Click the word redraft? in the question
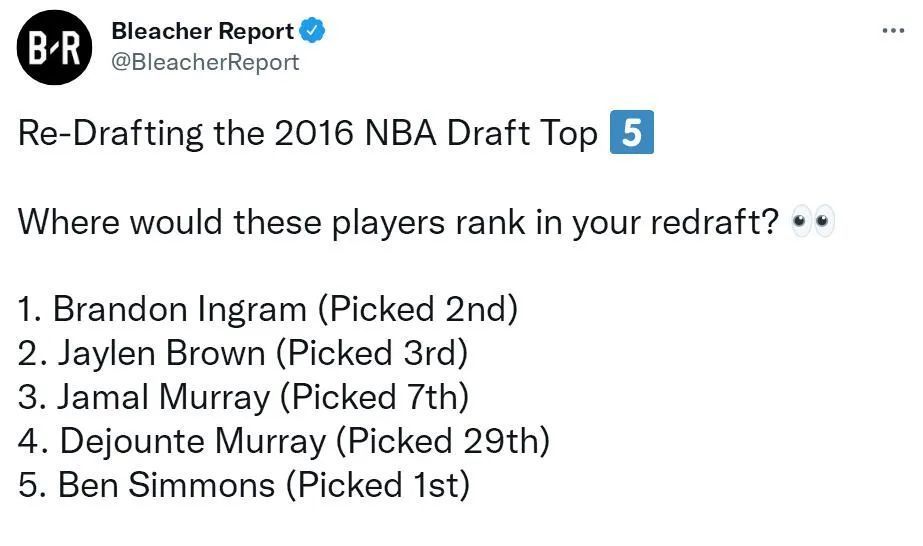The image size is (923, 546). point(714,222)
